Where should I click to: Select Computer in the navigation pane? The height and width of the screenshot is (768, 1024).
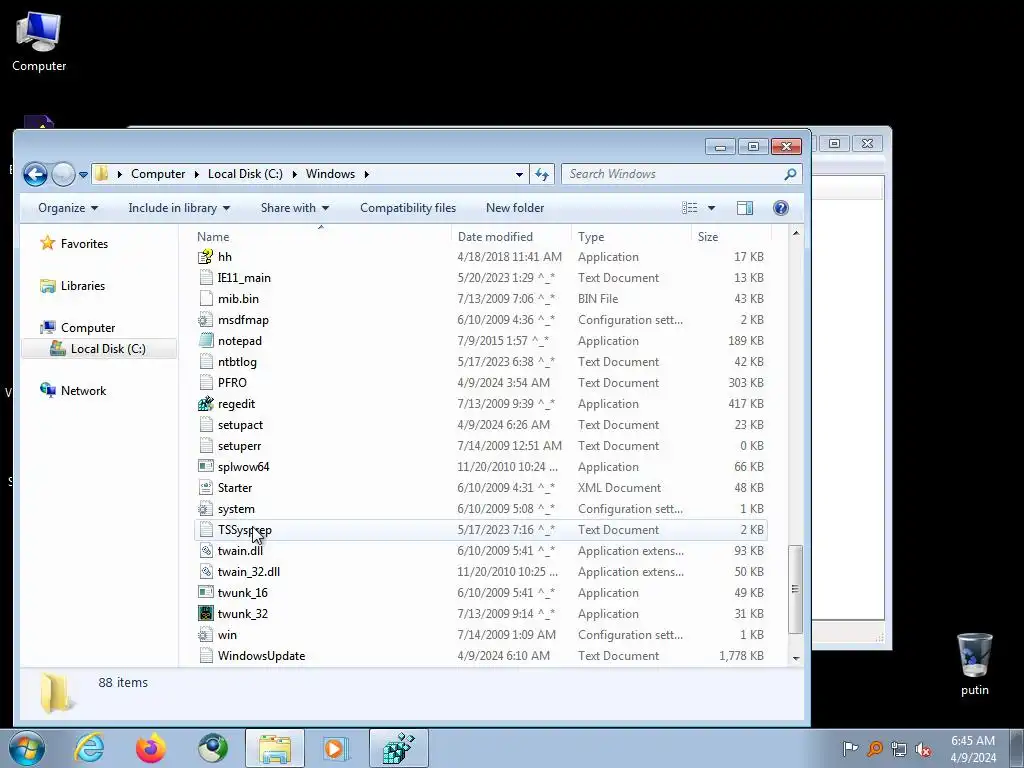pyautogui.click(x=77, y=328)
